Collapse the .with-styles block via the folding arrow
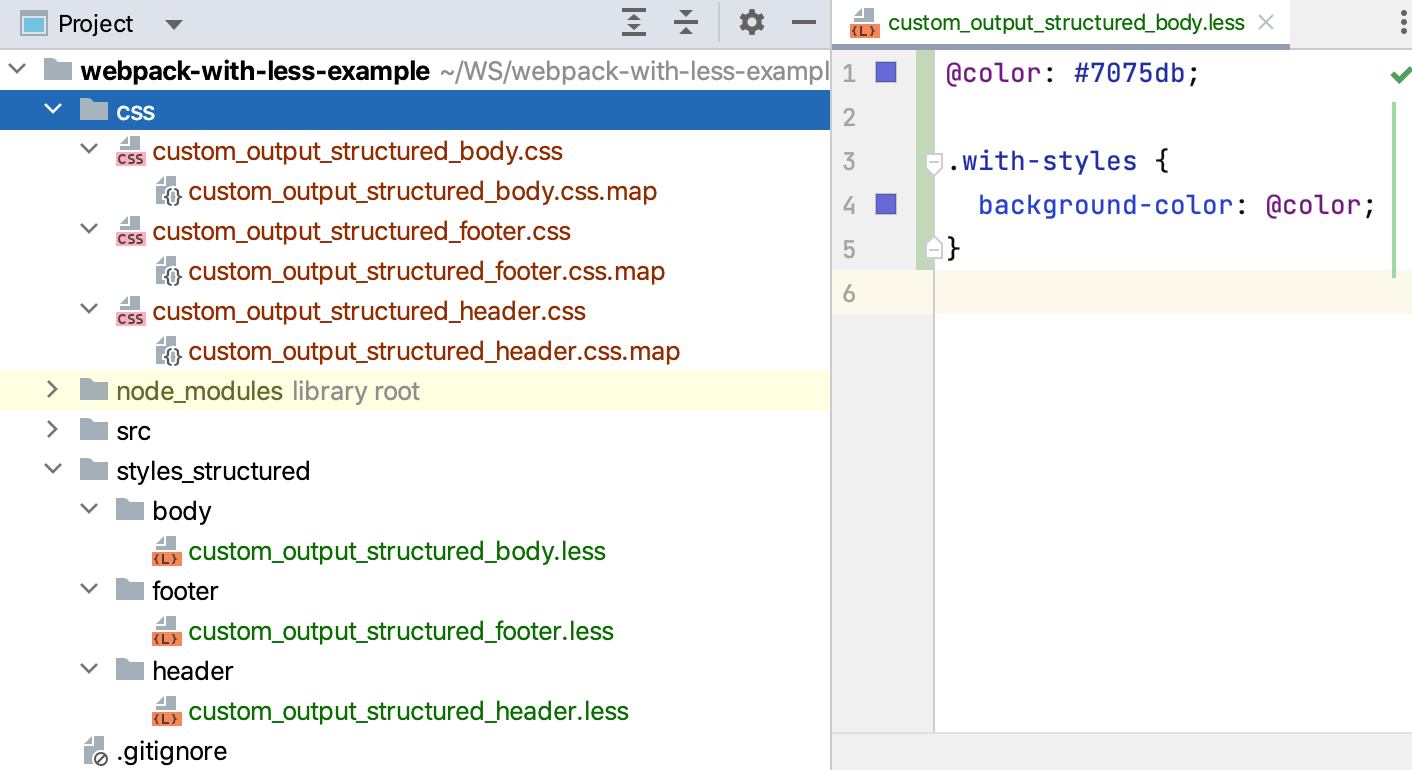 pyautogui.click(x=930, y=160)
